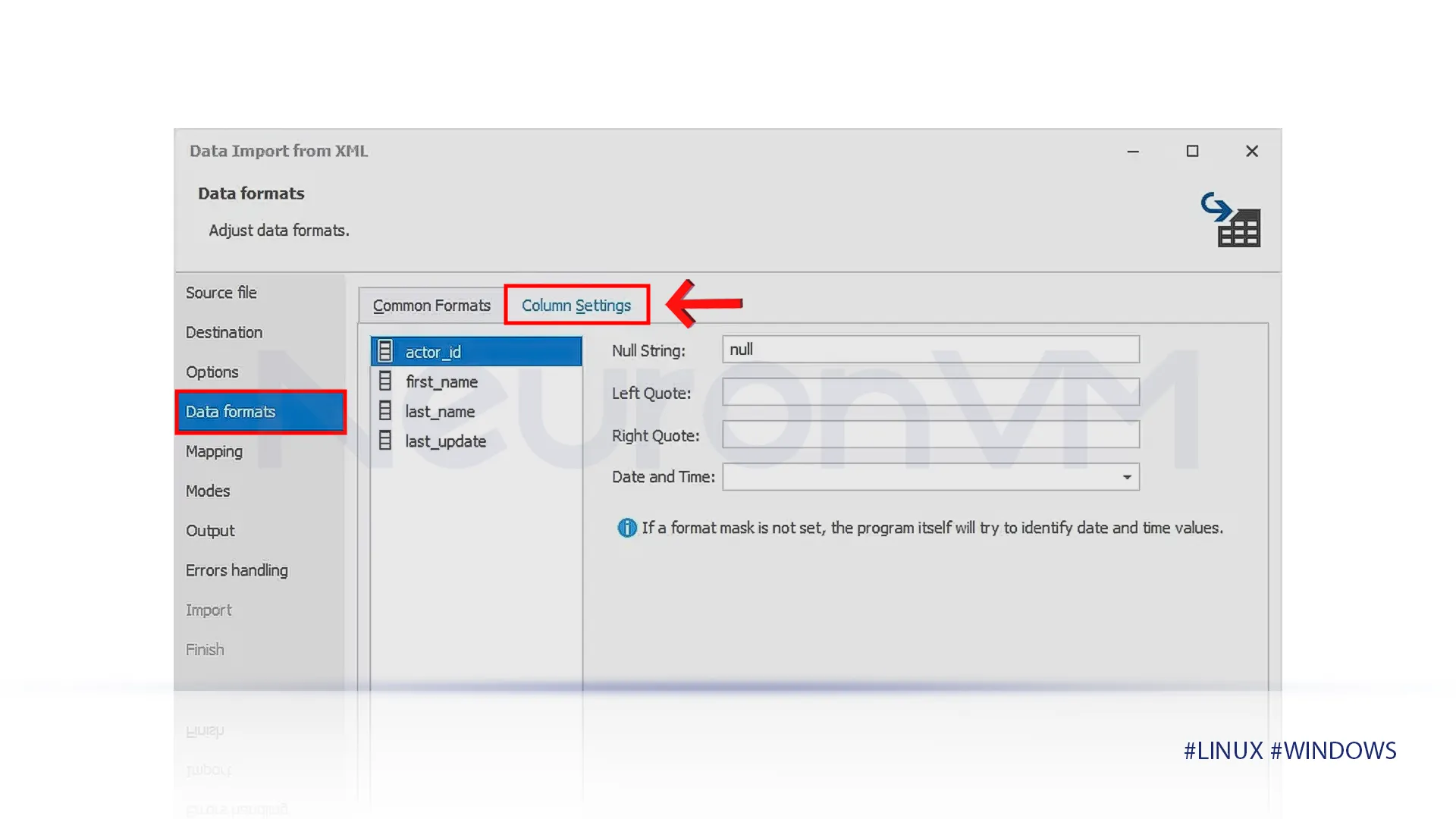Switch to the Column Settings tab
This screenshot has width=1456, height=819.
click(x=576, y=305)
